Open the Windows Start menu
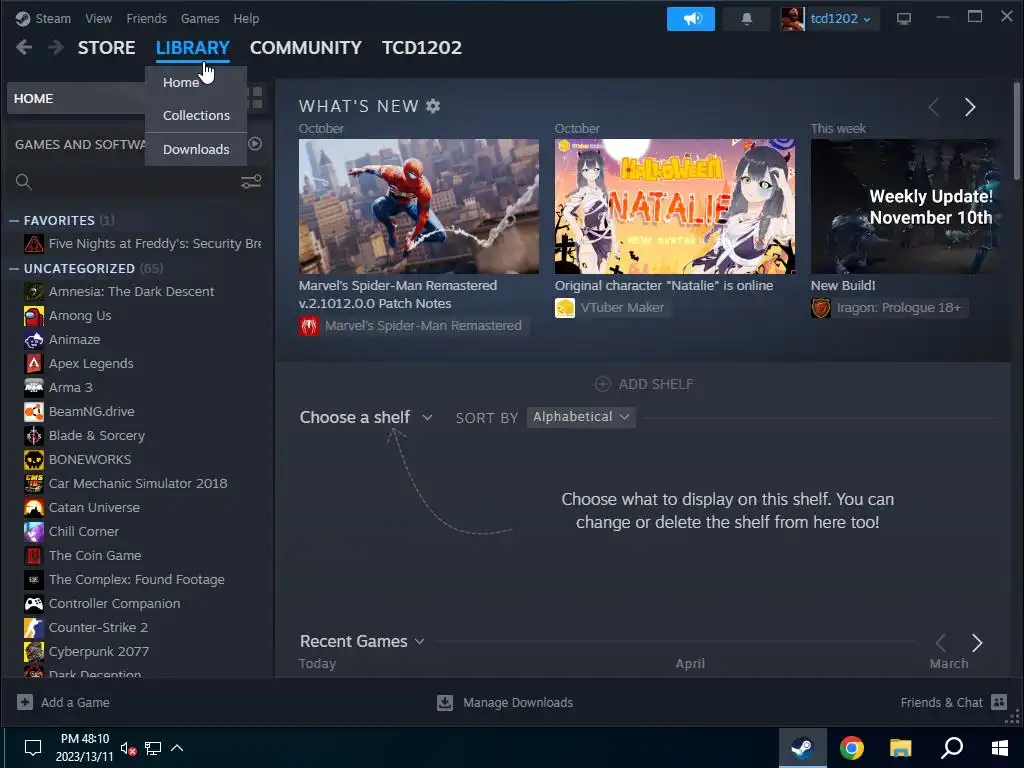Screen dimensions: 1024x768 999,748
